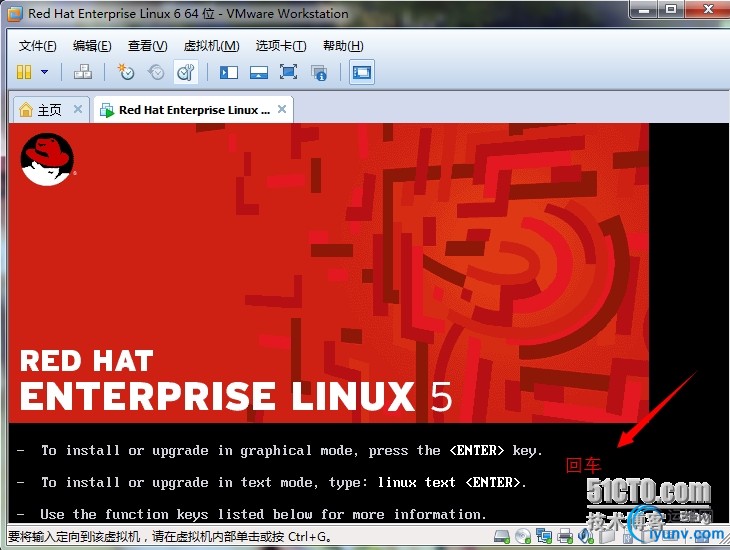Take a snapshot of this virtual machine
The image size is (730, 550).
click(125, 72)
